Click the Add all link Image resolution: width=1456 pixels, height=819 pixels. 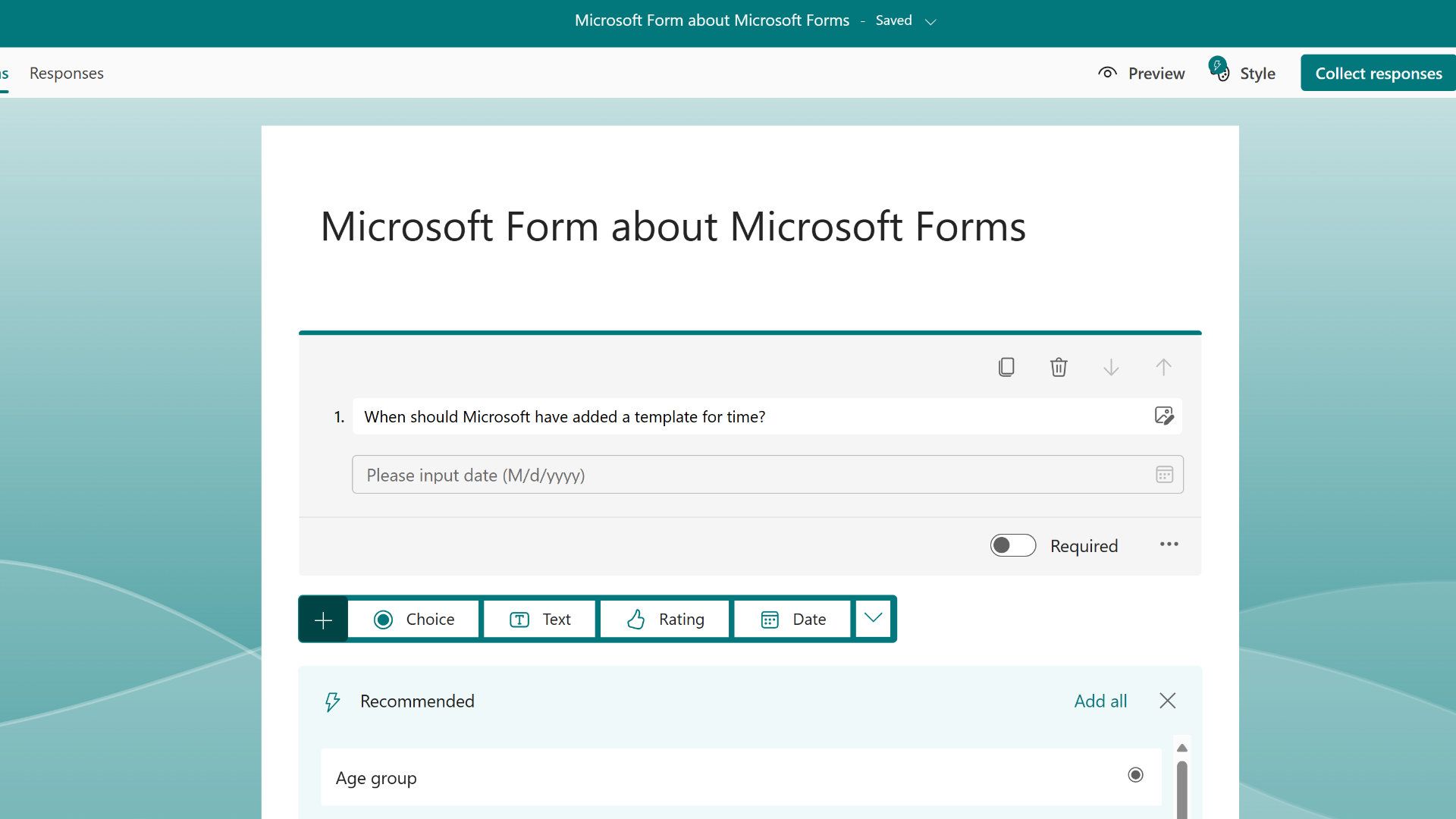1100,701
